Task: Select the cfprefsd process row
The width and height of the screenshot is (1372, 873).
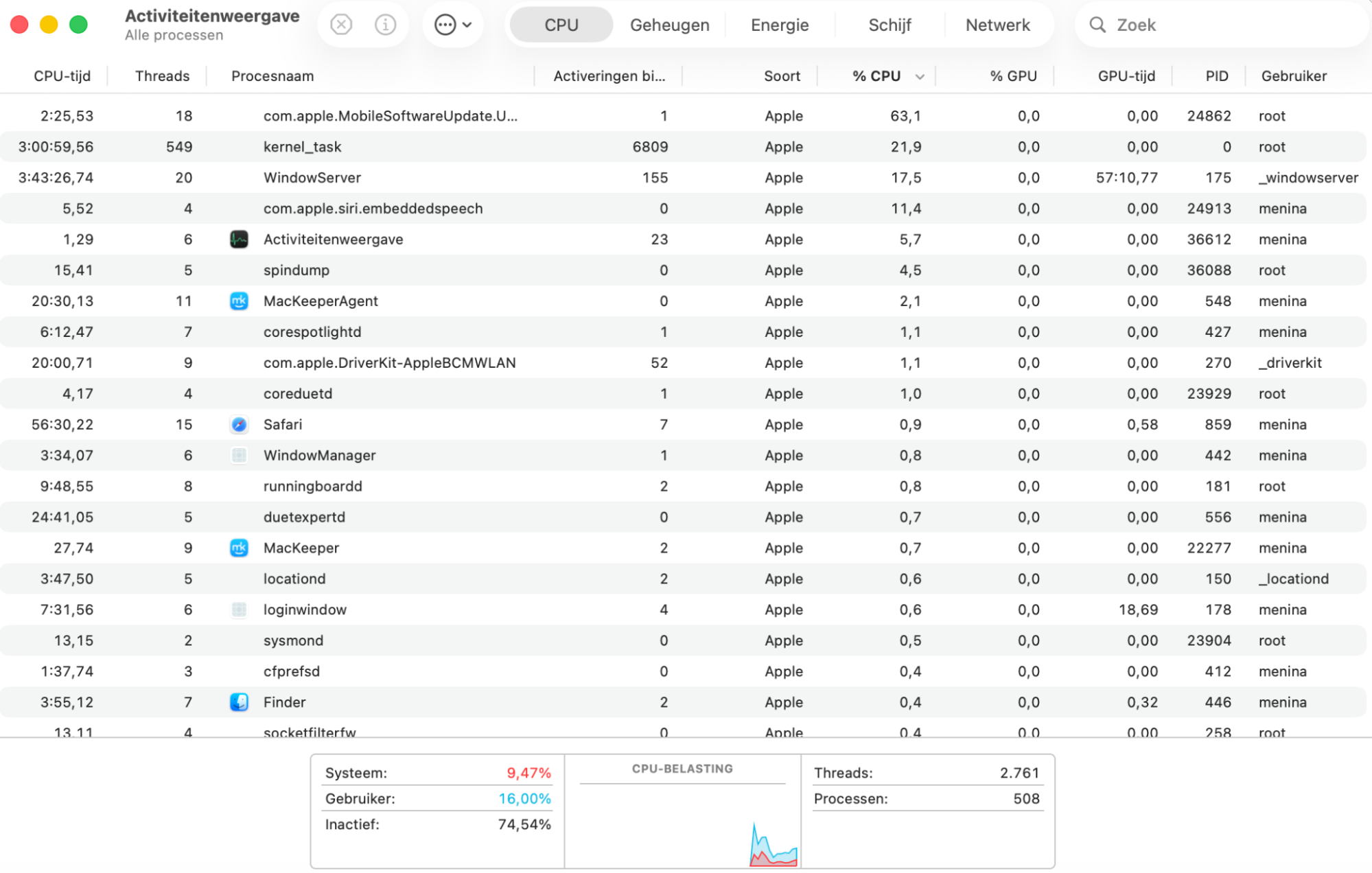Action: [x=683, y=672]
